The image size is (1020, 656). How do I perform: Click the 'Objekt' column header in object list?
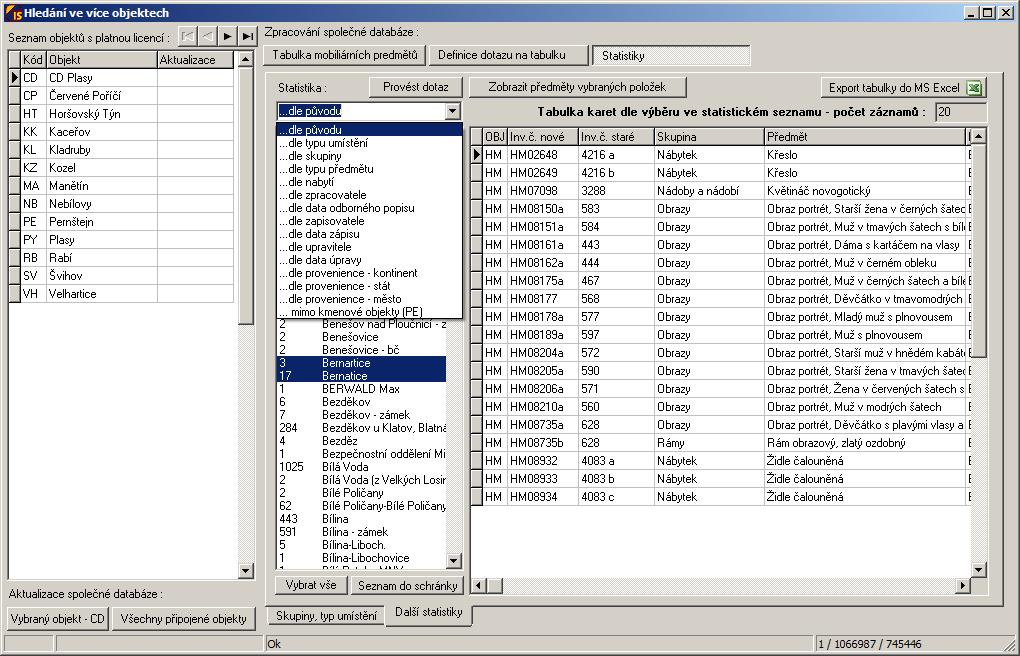tap(101, 60)
